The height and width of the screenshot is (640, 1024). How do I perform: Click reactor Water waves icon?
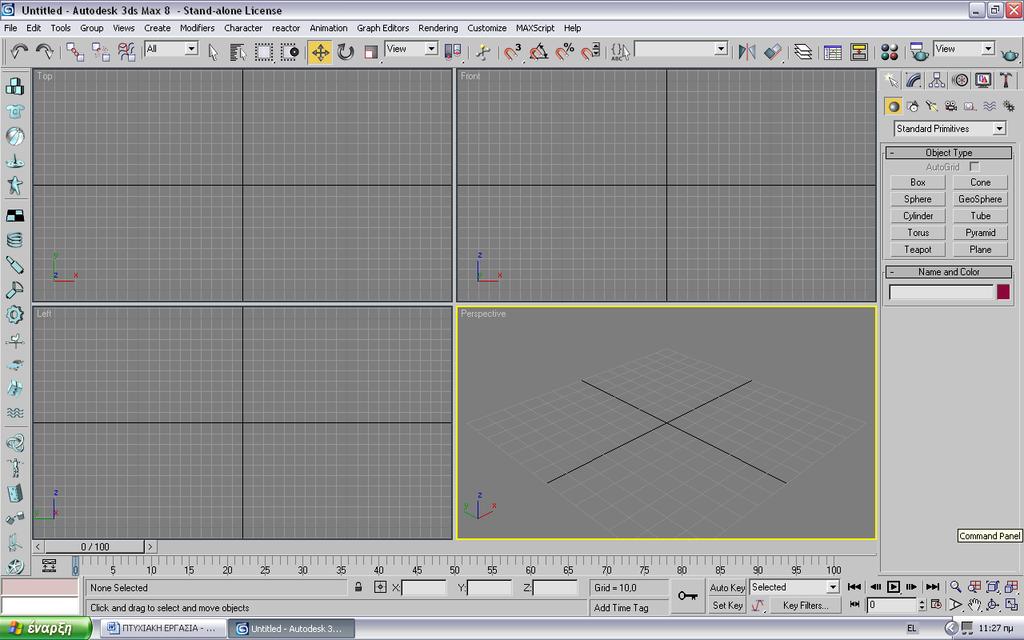click(14, 413)
